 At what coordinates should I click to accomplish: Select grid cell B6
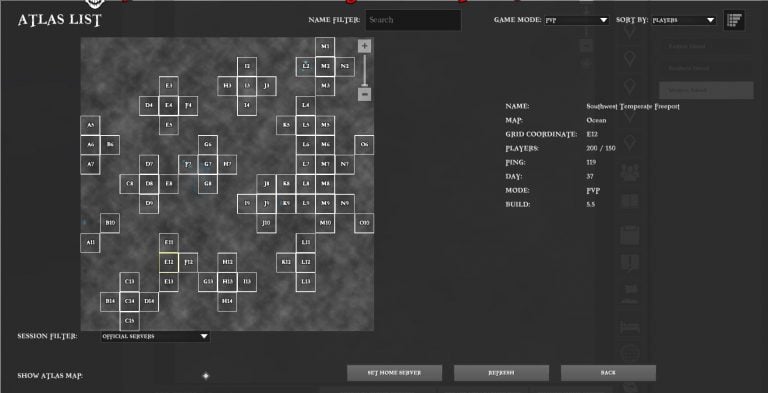coord(110,145)
